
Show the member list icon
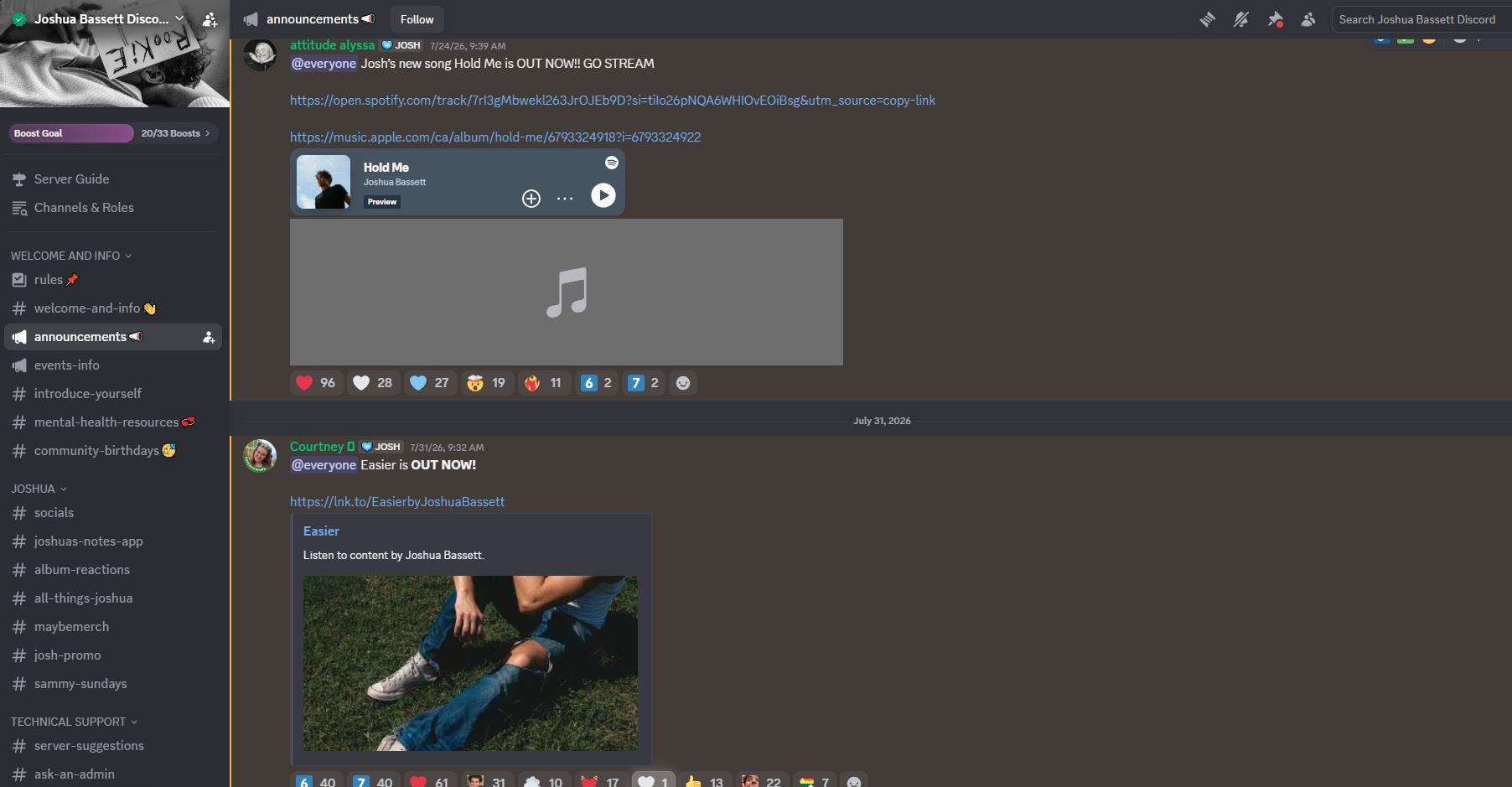(x=1308, y=19)
